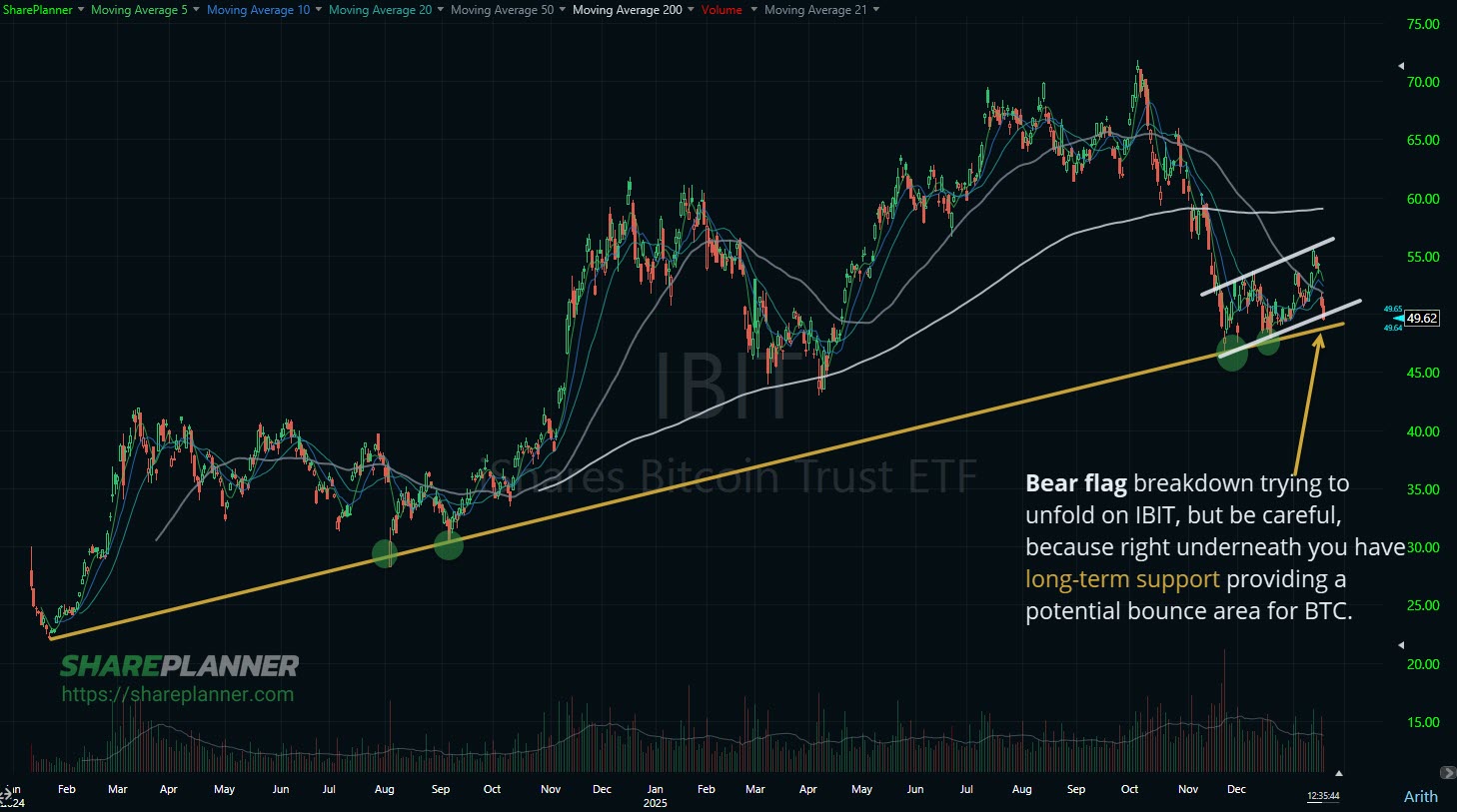Click the scroll-right chevron icon at bottom right

(x=1447, y=773)
